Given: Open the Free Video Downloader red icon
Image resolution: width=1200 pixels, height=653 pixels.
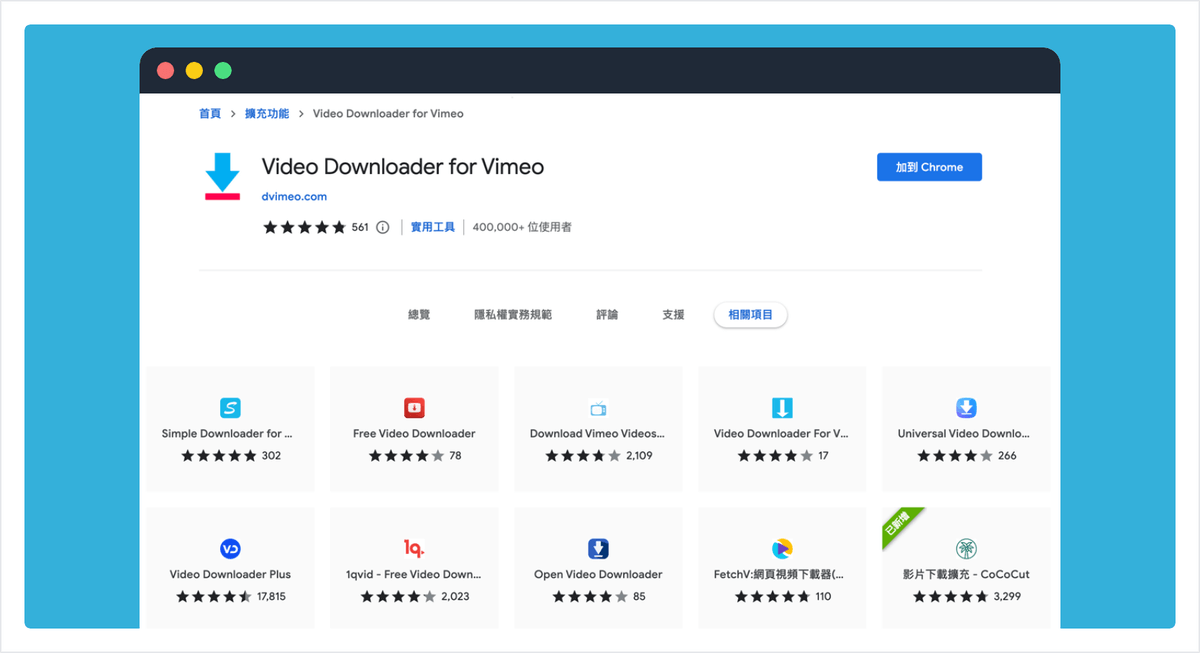Looking at the screenshot, I should (414, 408).
